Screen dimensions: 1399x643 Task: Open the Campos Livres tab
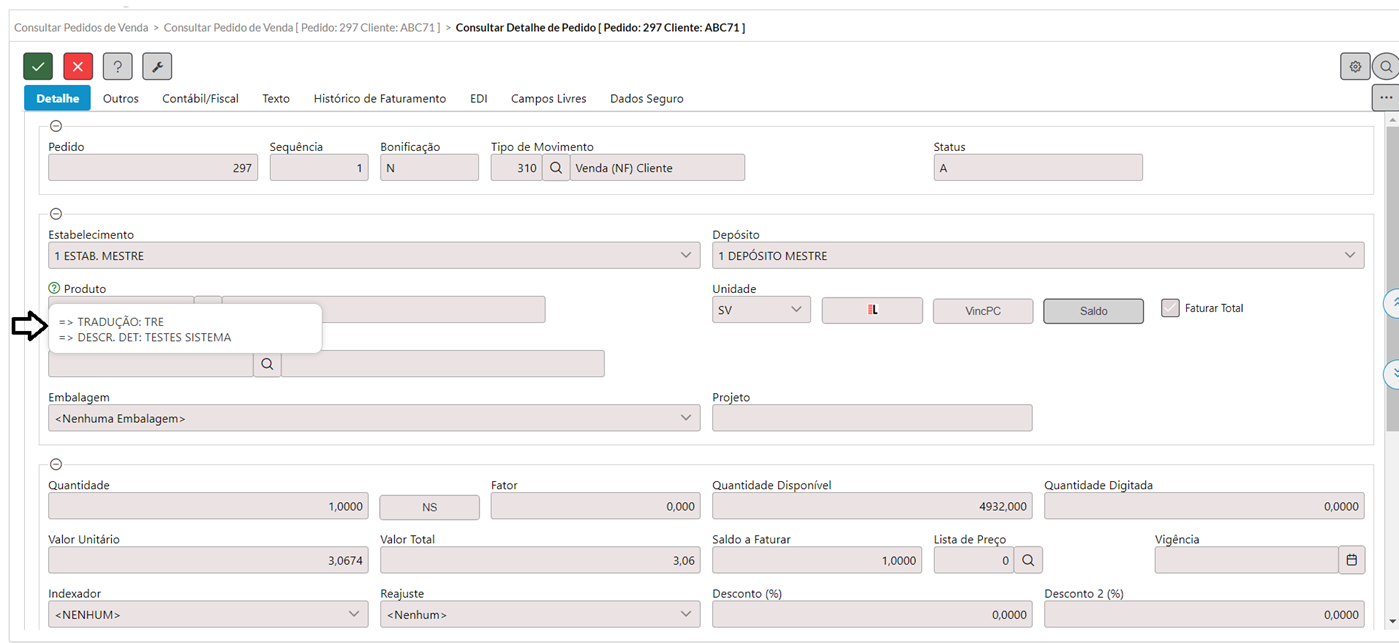(x=548, y=98)
